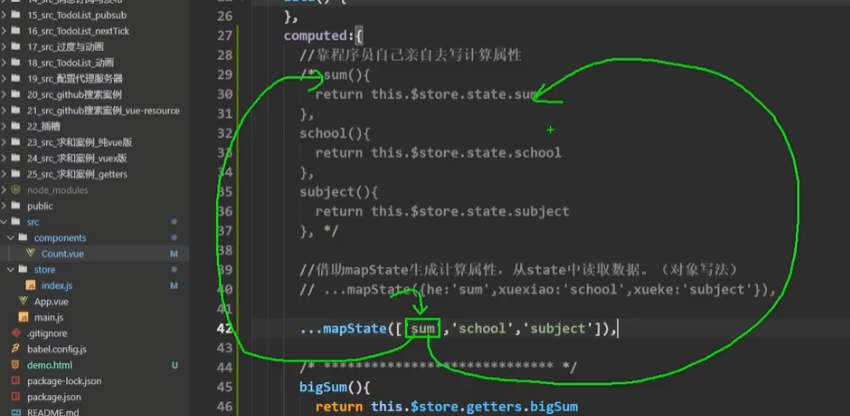Image resolution: width=850 pixels, height=416 pixels.
Task: Click subject() on line 35
Action: pos(335,192)
